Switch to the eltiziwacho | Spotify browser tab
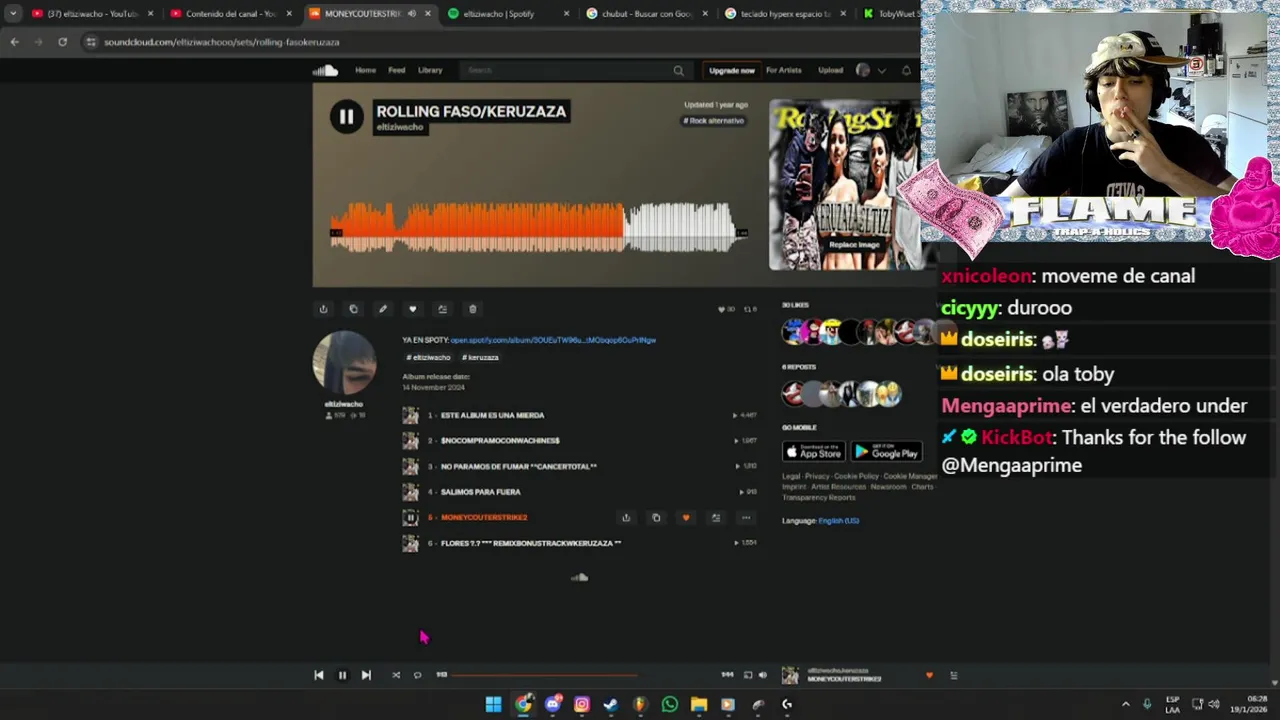 [x=507, y=14]
